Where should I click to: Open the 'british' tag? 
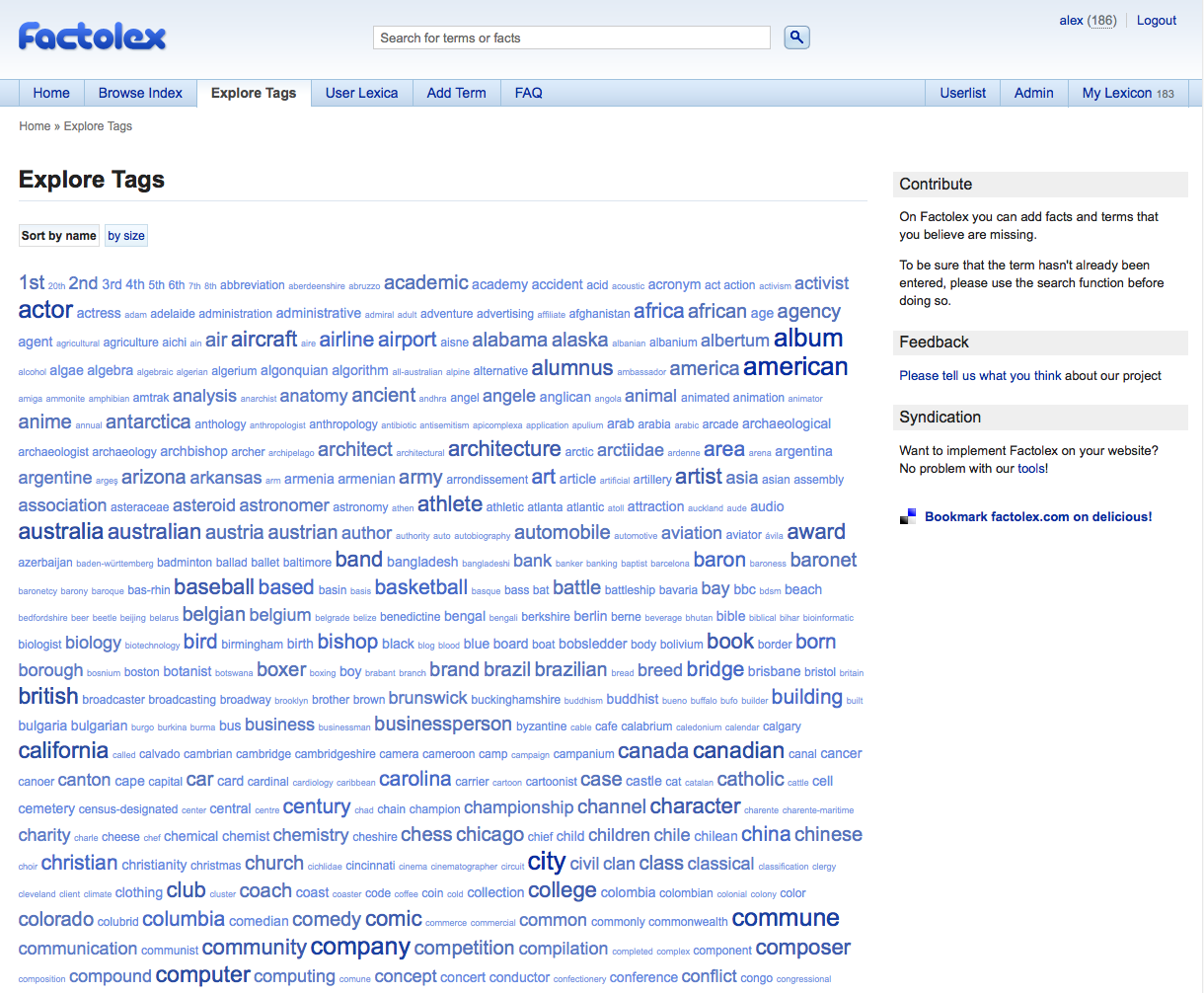[48, 697]
